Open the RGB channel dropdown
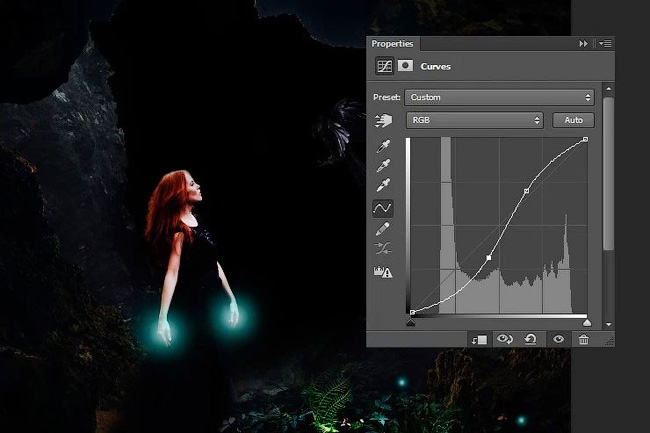Viewport: 650px width, 433px height. click(474, 120)
